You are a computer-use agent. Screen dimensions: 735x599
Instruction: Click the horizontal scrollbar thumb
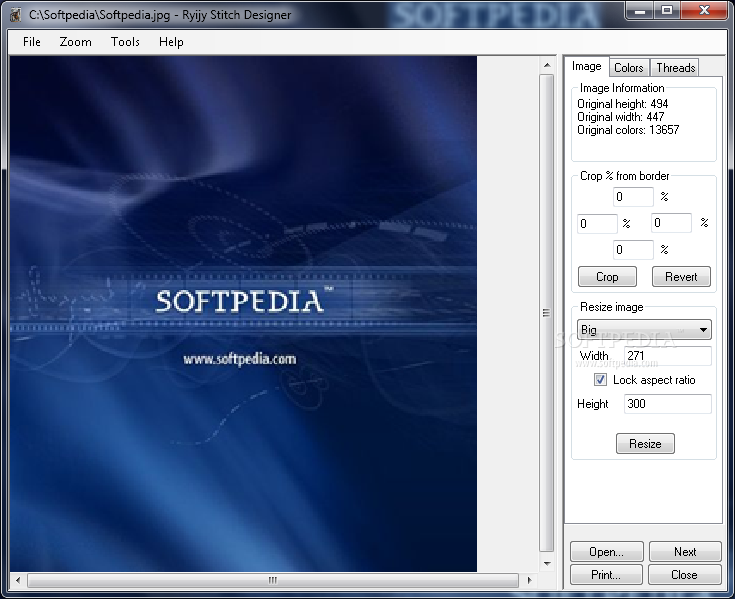(x=273, y=580)
